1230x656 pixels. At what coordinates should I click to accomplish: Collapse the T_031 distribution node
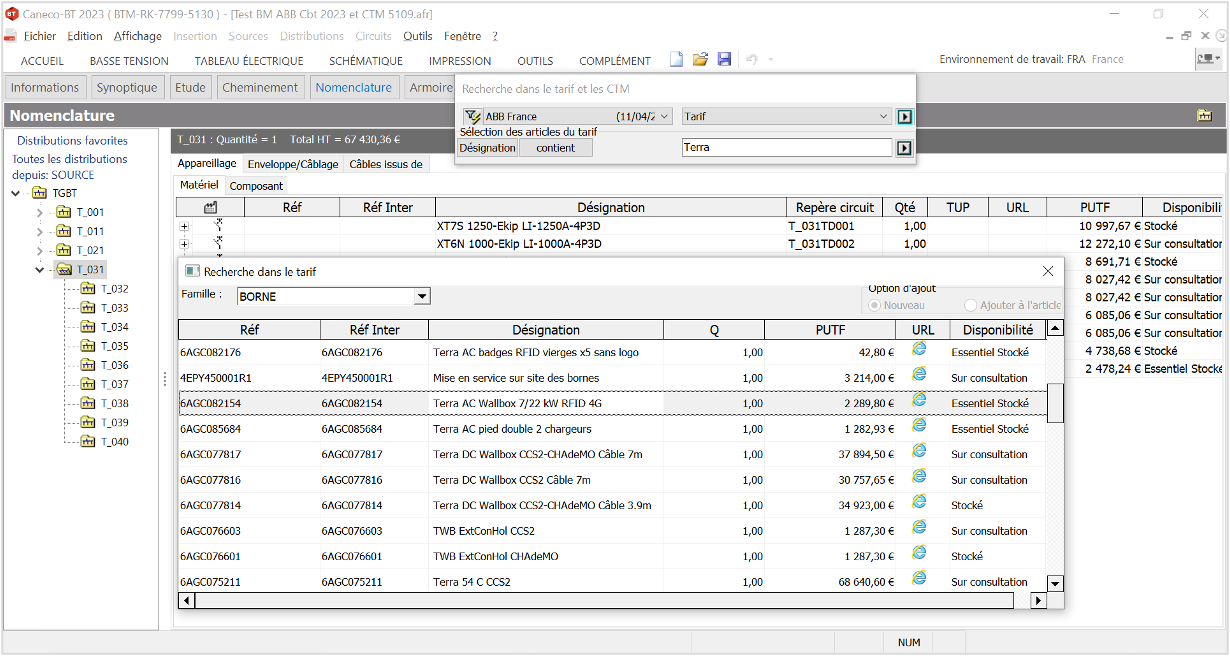[40, 270]
